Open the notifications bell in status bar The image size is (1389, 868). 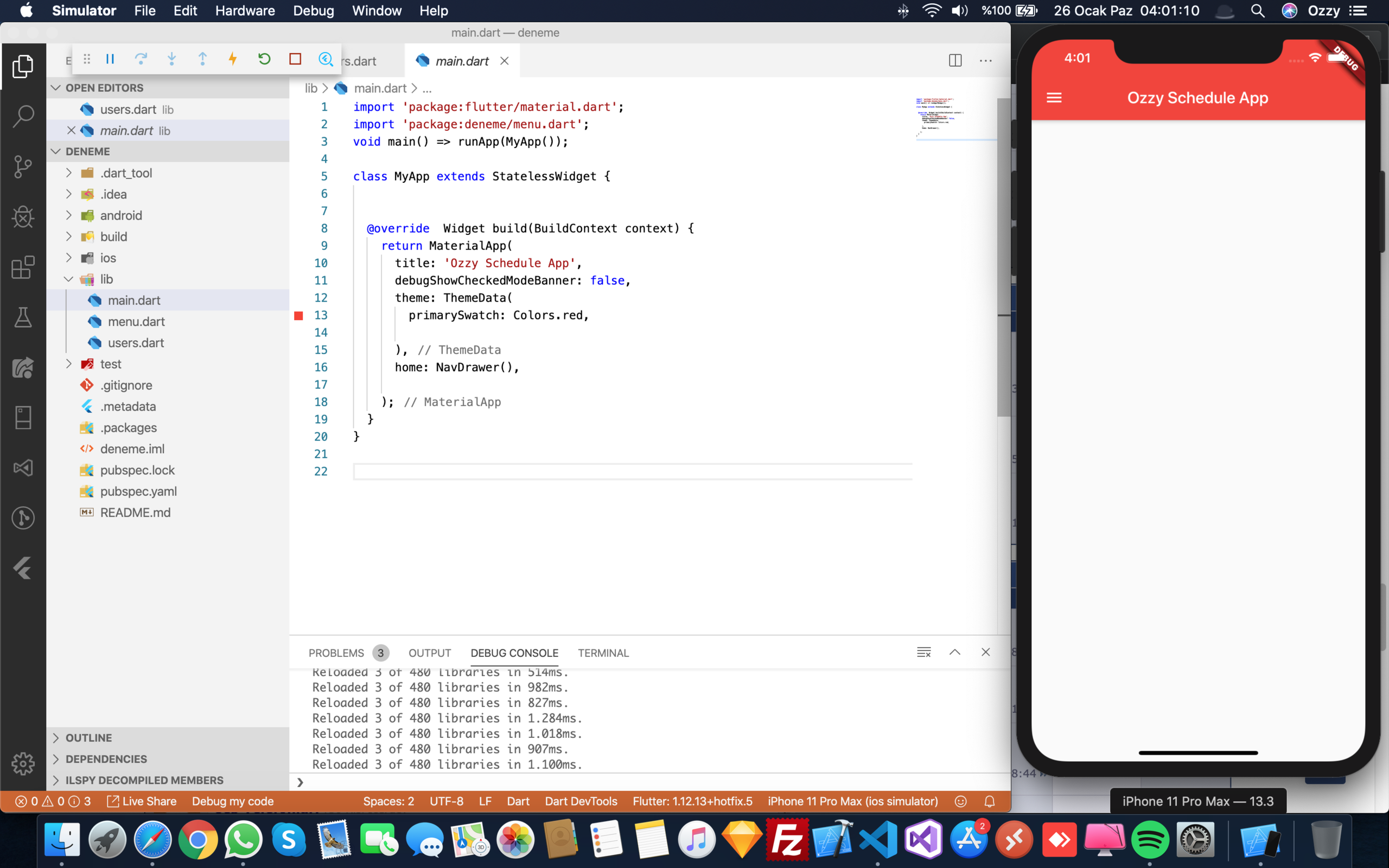point(990,801)
